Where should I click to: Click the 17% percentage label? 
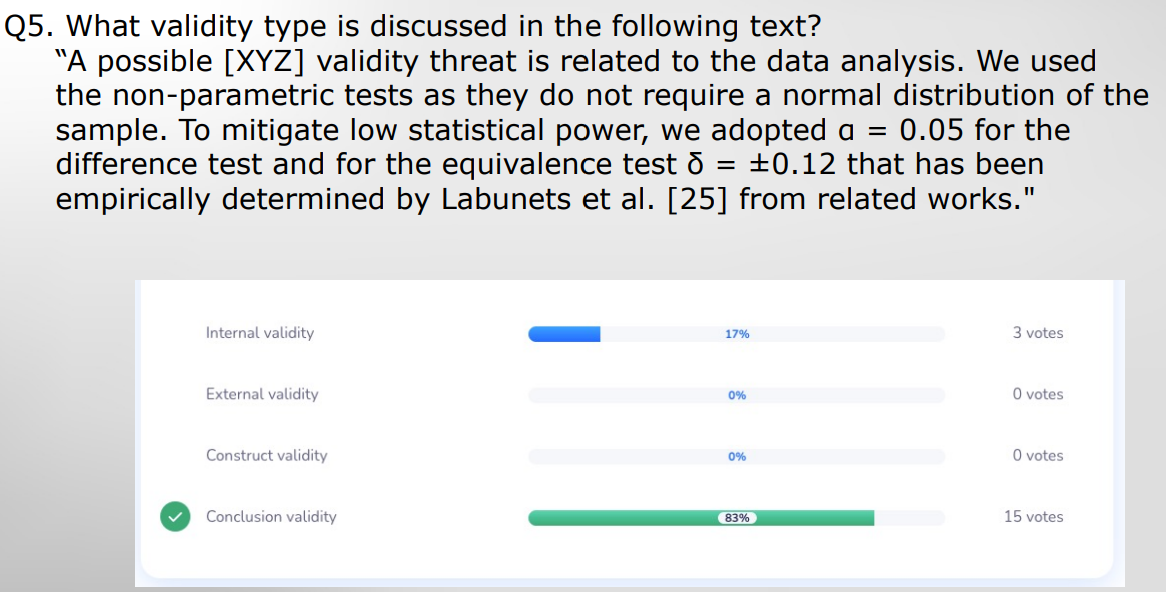[x=737, y=334]
